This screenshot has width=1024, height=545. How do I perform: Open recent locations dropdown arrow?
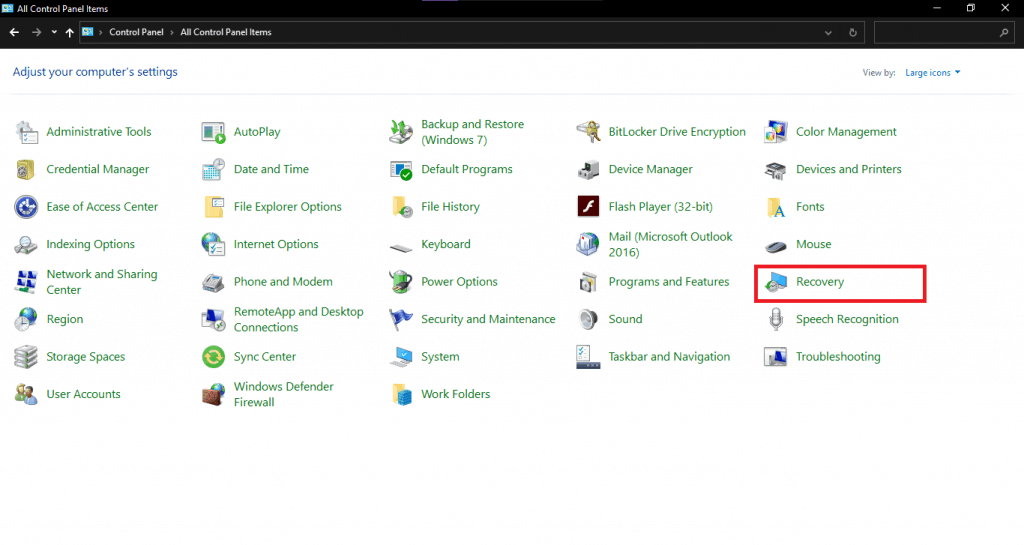pyautogui.click(x=54, y=32)
